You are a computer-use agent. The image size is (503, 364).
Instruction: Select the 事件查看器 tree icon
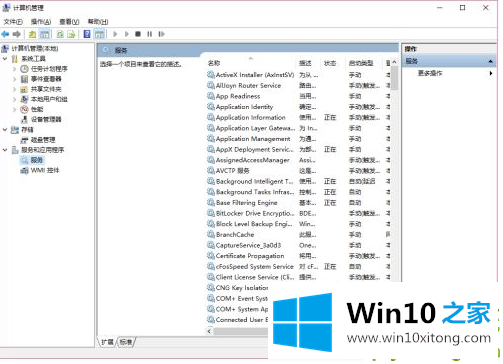coord(24,79)
